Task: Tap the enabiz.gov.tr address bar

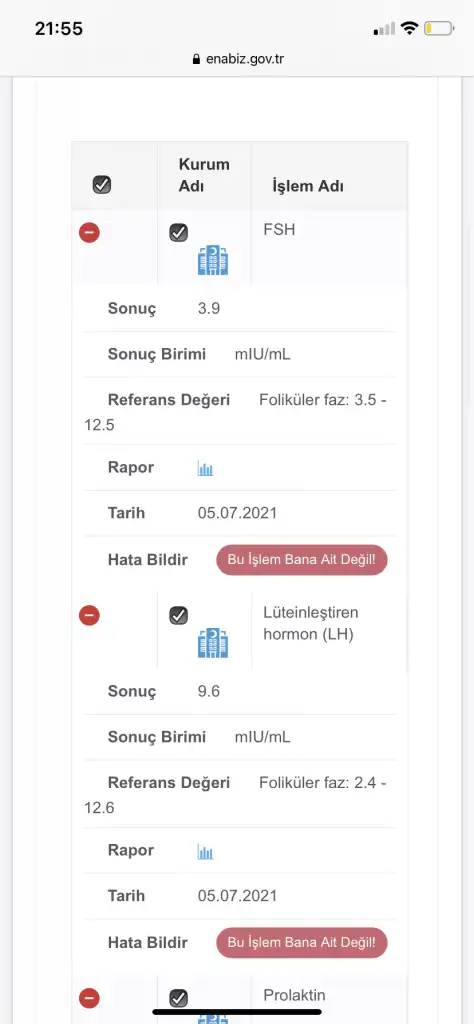Action: (238, 59)
